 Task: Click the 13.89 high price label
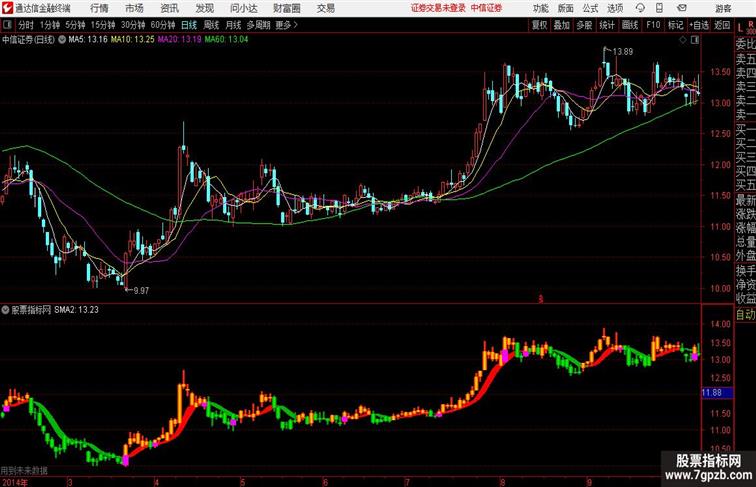[622, 52]
